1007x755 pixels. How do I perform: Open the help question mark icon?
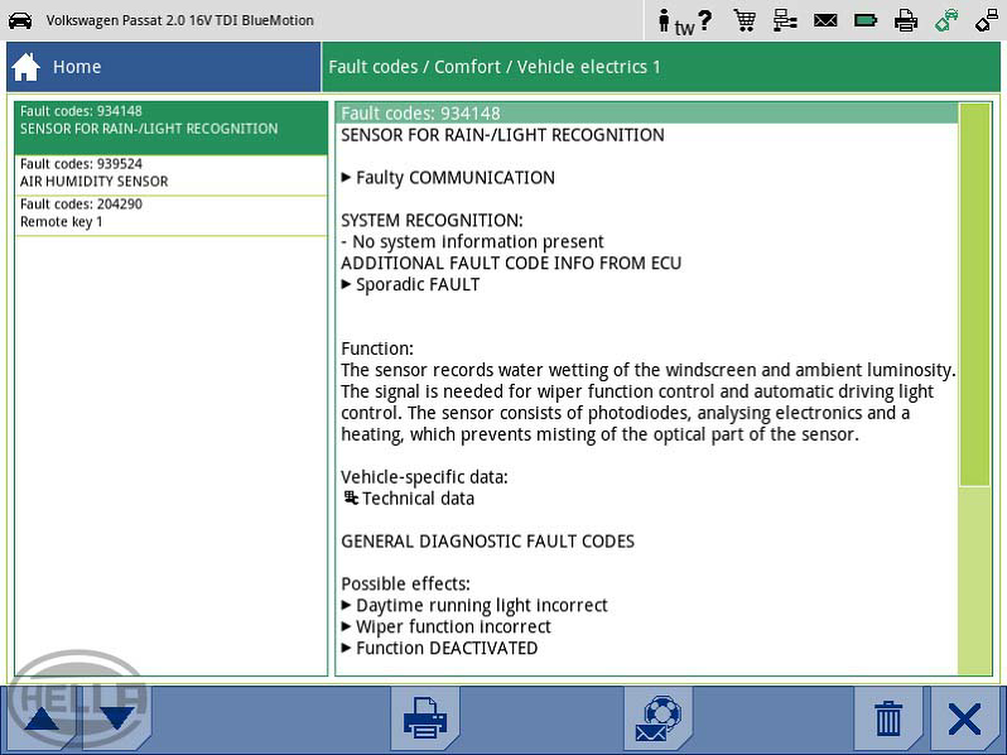(x=705, y=20)
